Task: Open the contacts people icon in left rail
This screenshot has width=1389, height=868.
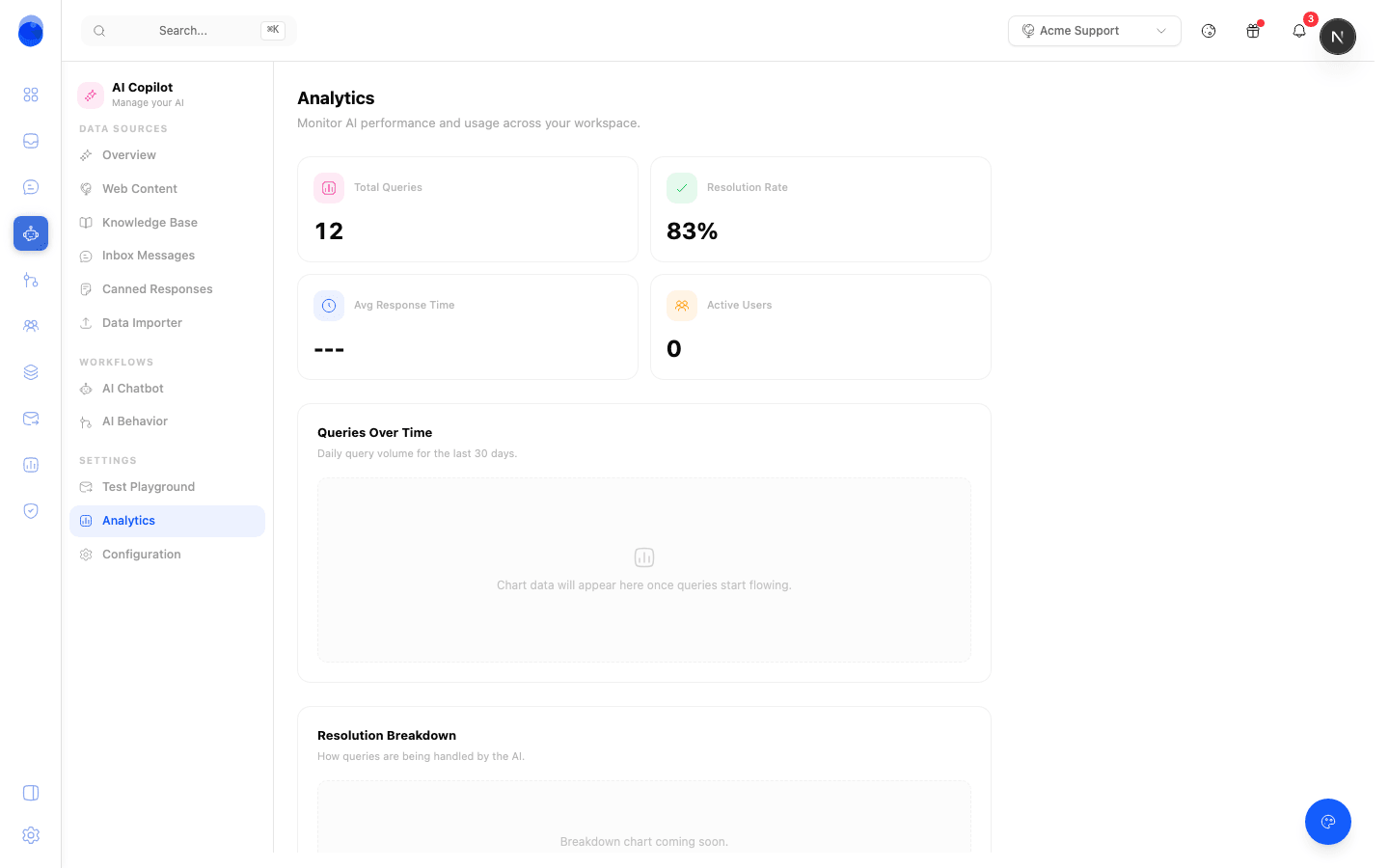Action: click(31, 326)
